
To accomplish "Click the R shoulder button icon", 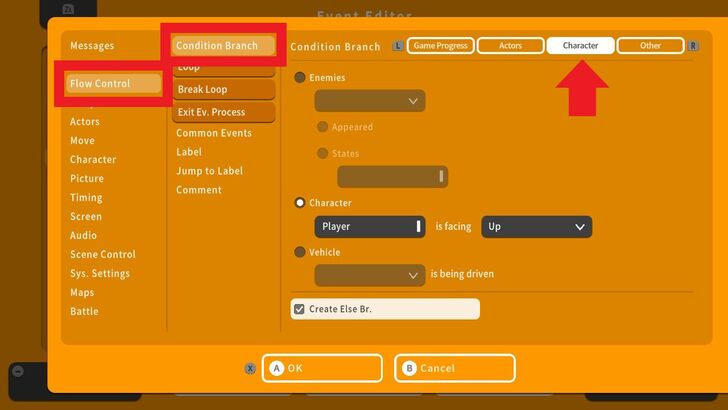I will click(693, 46).
